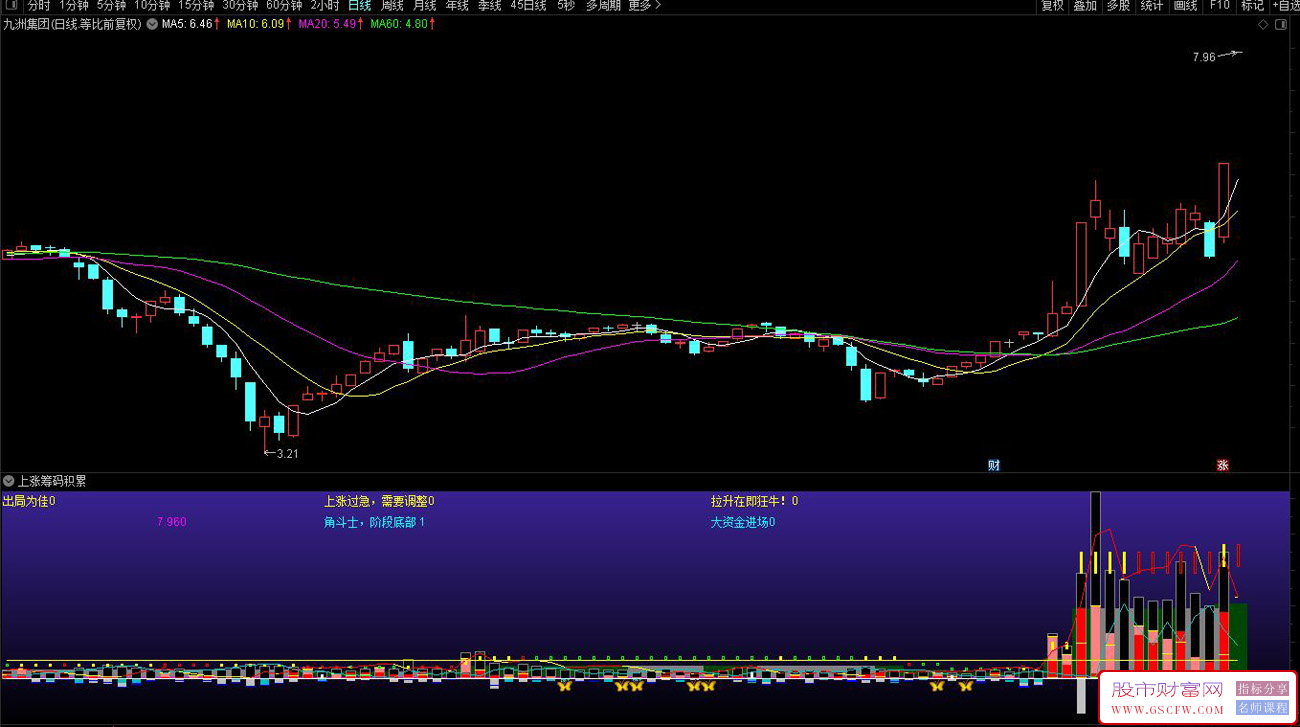Screen dimensions: 1300x727
Task: Click the 大资金进场0 indicator text
Action: coord(743,522)
